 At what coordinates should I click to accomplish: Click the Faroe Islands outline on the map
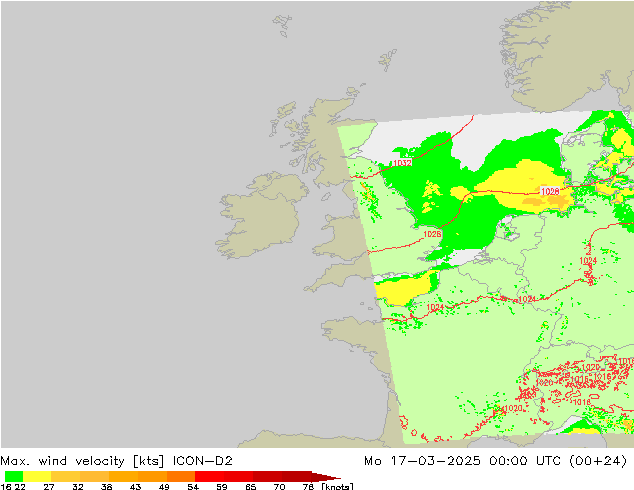point(283,25)
